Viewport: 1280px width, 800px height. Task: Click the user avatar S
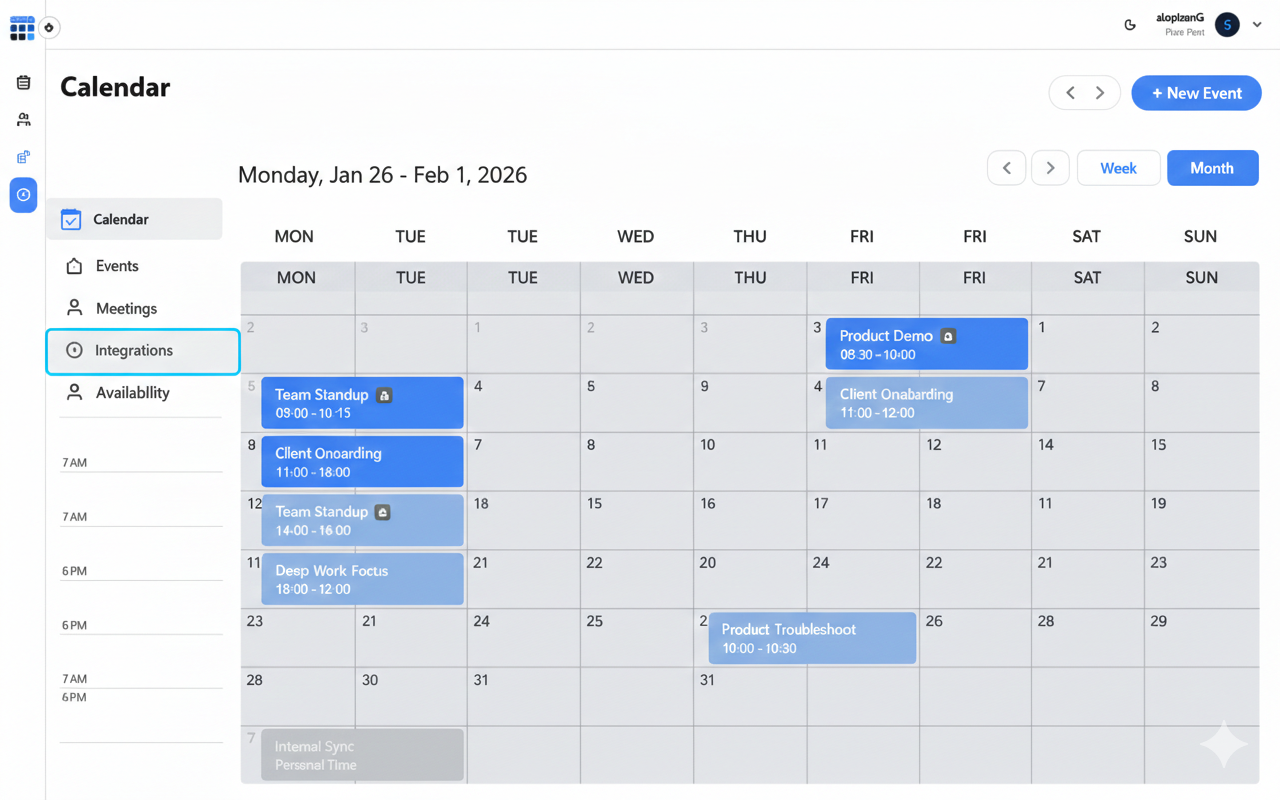[x=1227, y=25]
